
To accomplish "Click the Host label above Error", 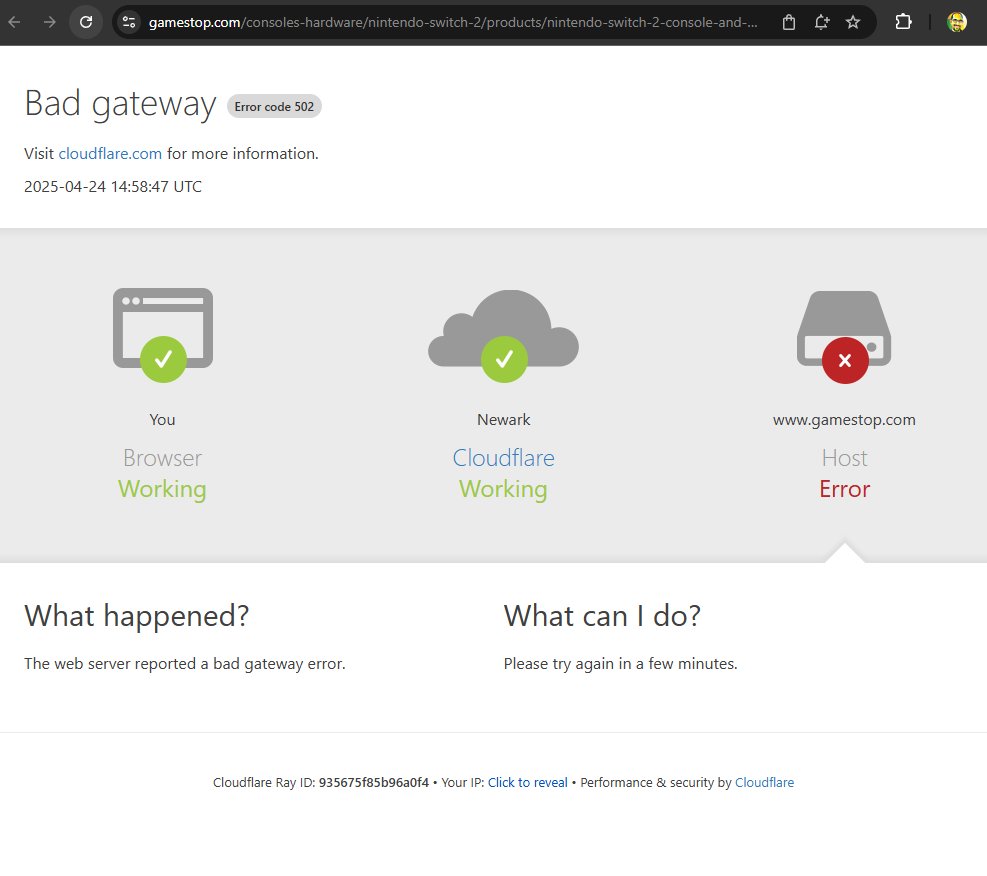I will point(844,458).
